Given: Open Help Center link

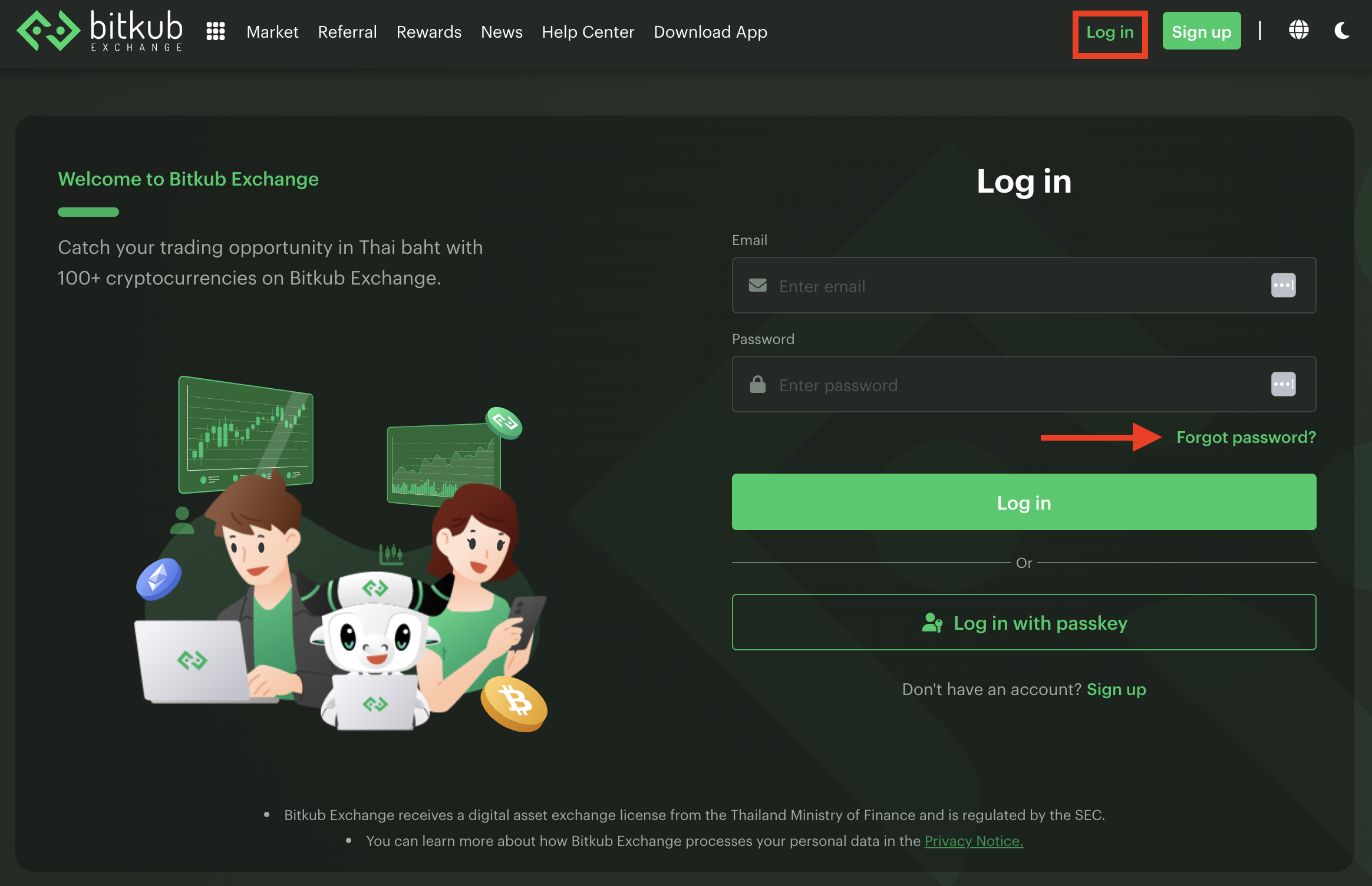Looking at the screenshot, I should tap(588, 32).
